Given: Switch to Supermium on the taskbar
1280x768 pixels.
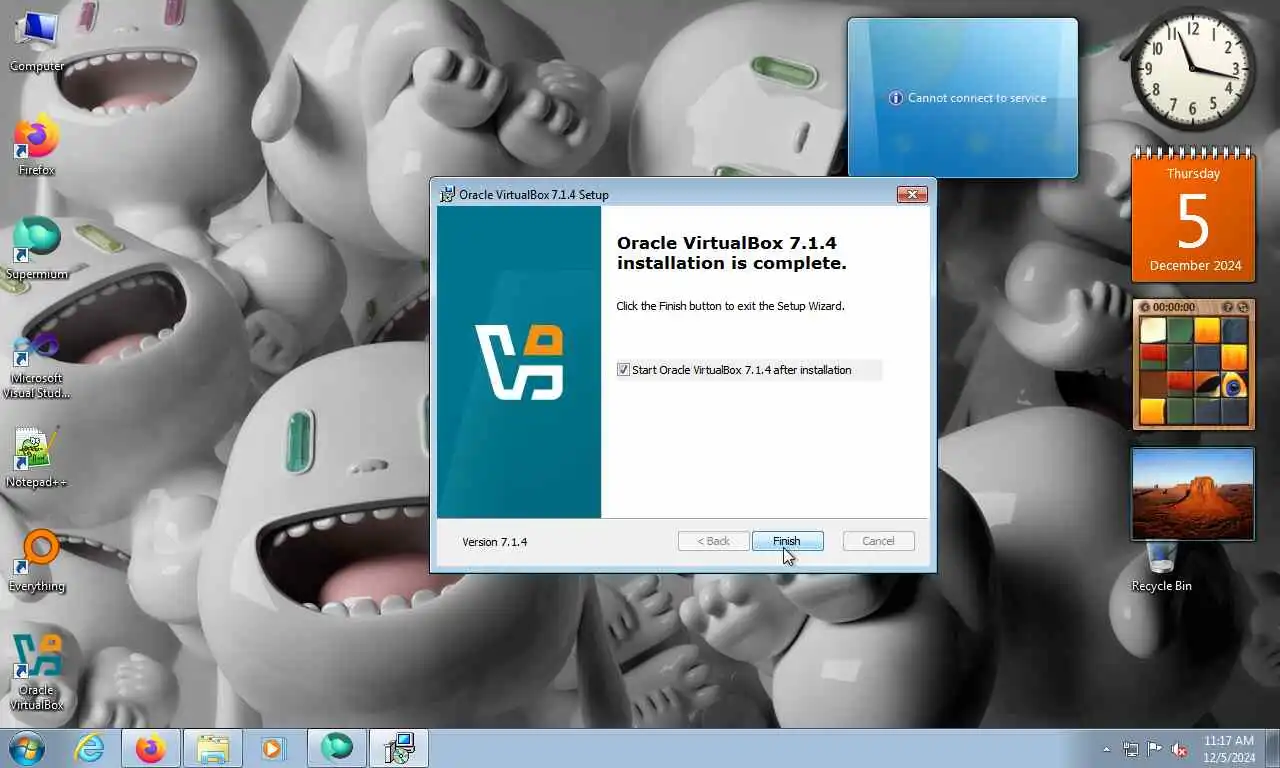Looking at the screenshot, I should coord(337,748).
